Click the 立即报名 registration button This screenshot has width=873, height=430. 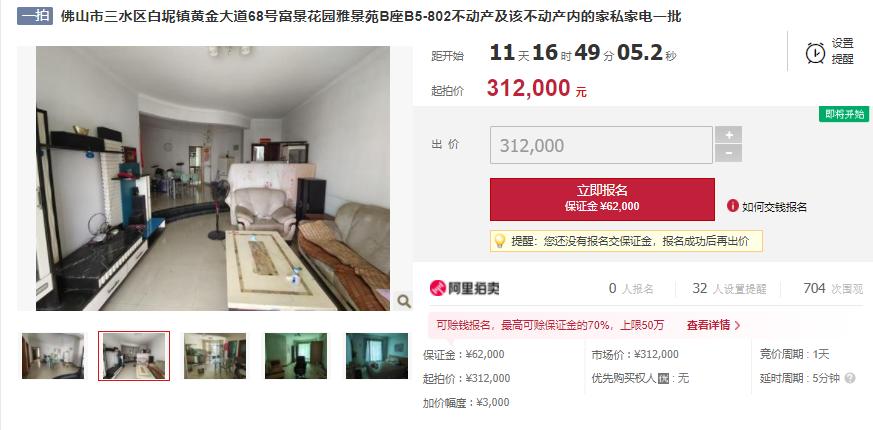[602, 199]
